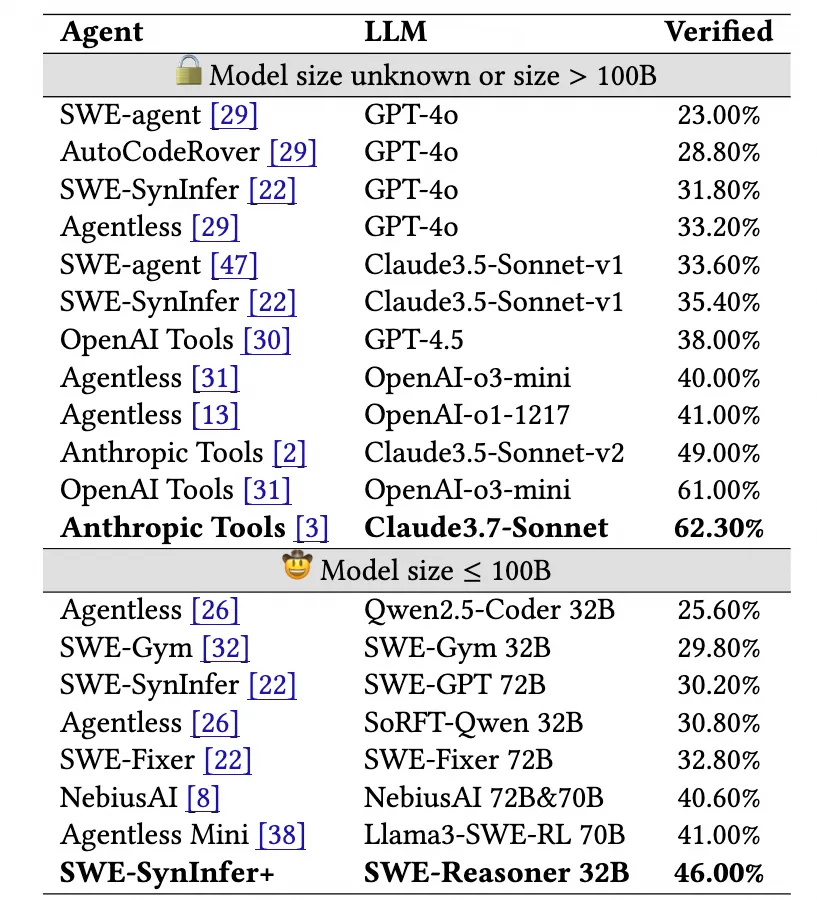Open citation [22] in the SWE-GPT 72B row

pyautogui.click(x=272, y=685)
